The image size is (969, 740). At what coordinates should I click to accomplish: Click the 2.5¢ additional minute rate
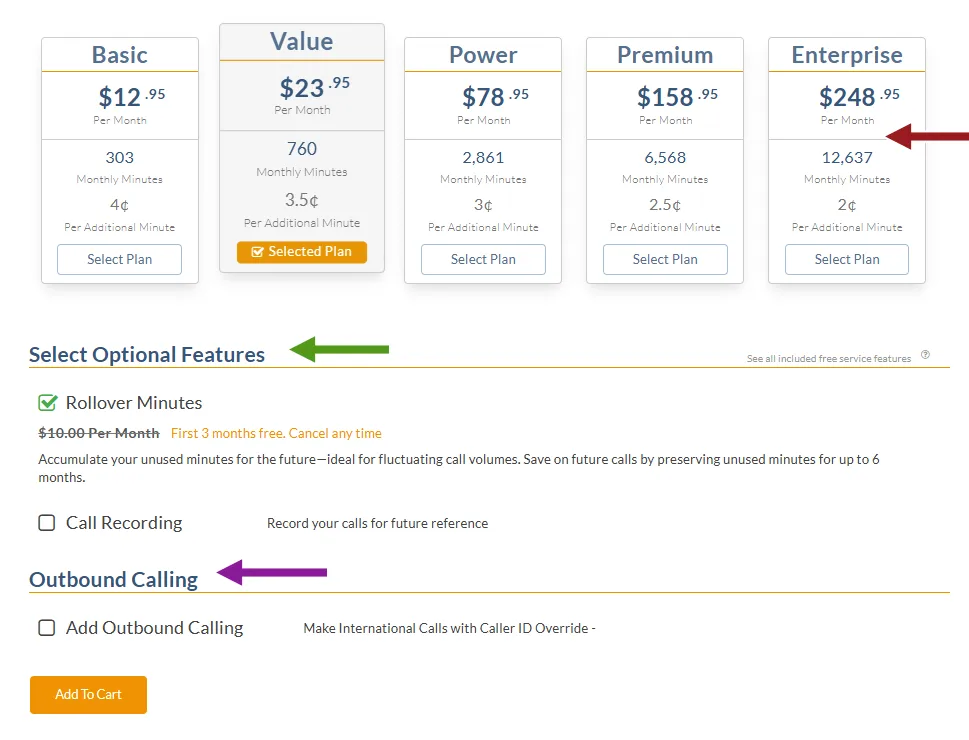coord(665,205)
